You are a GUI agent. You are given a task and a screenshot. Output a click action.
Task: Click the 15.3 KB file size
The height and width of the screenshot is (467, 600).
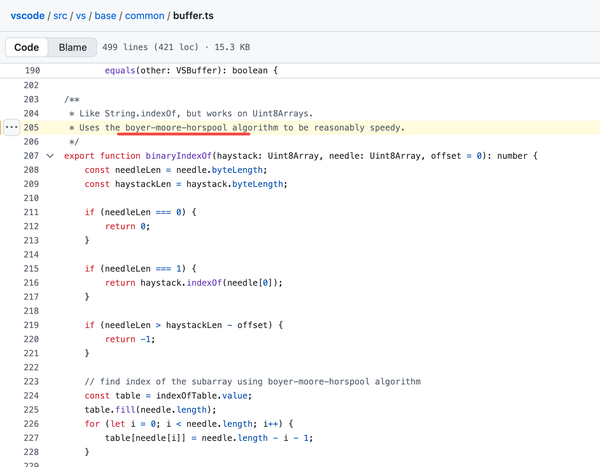point(232,47)
